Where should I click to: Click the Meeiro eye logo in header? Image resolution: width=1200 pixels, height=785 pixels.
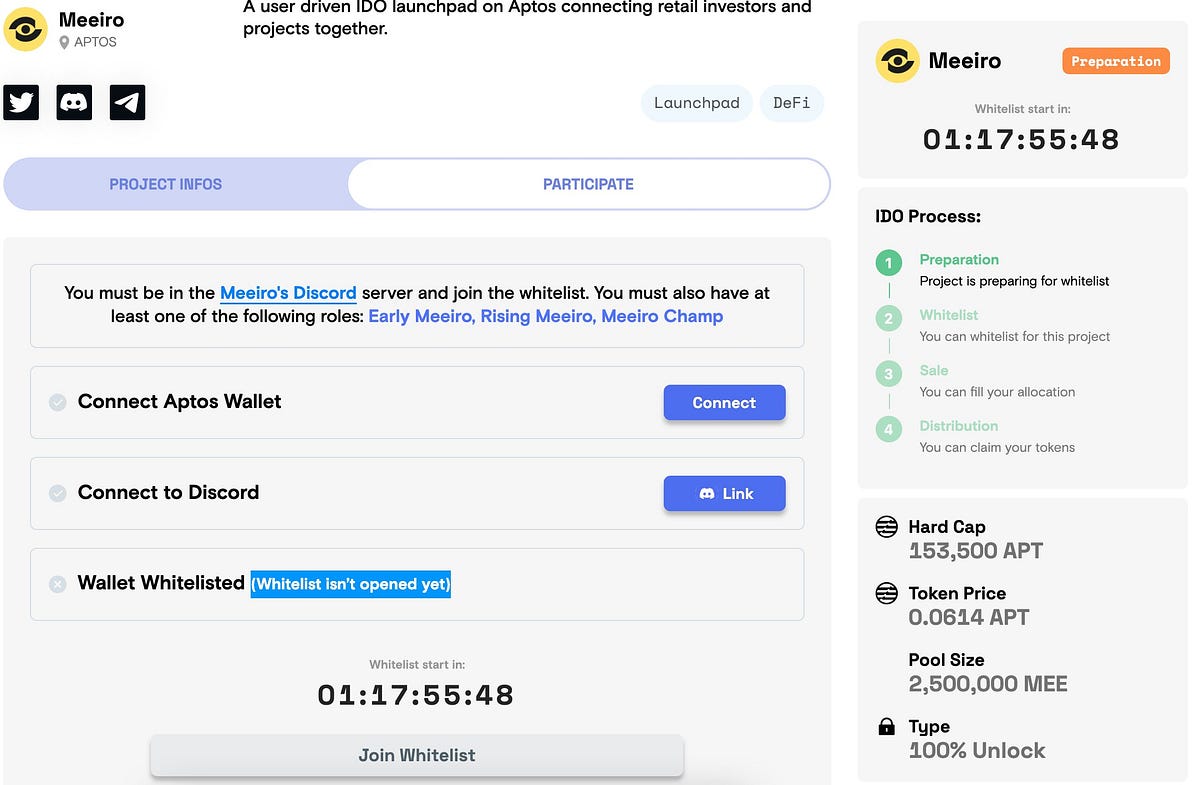click(x=25, y=30)
